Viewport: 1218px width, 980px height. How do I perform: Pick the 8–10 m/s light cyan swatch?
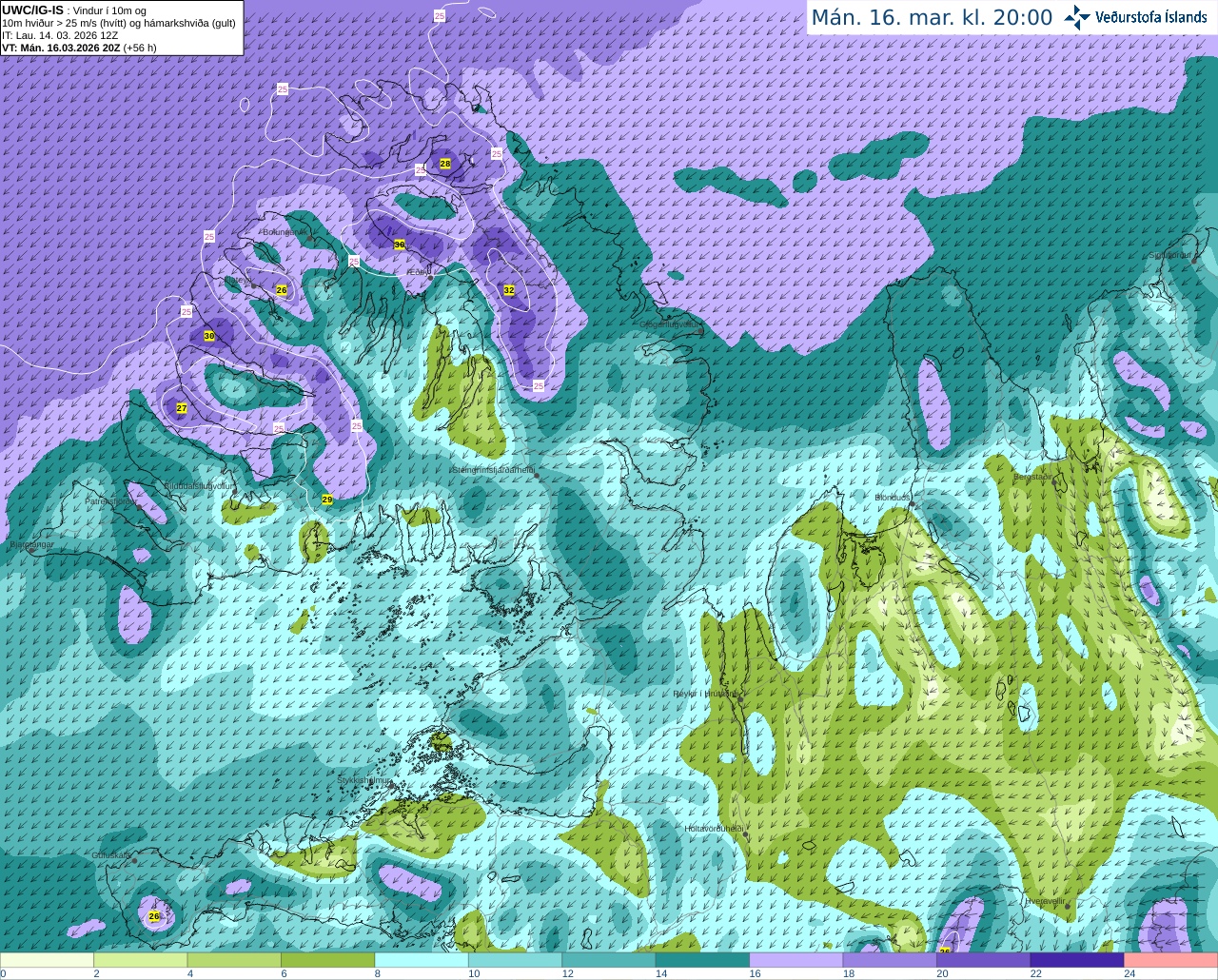pyautogui.click(x=422, y=960)
